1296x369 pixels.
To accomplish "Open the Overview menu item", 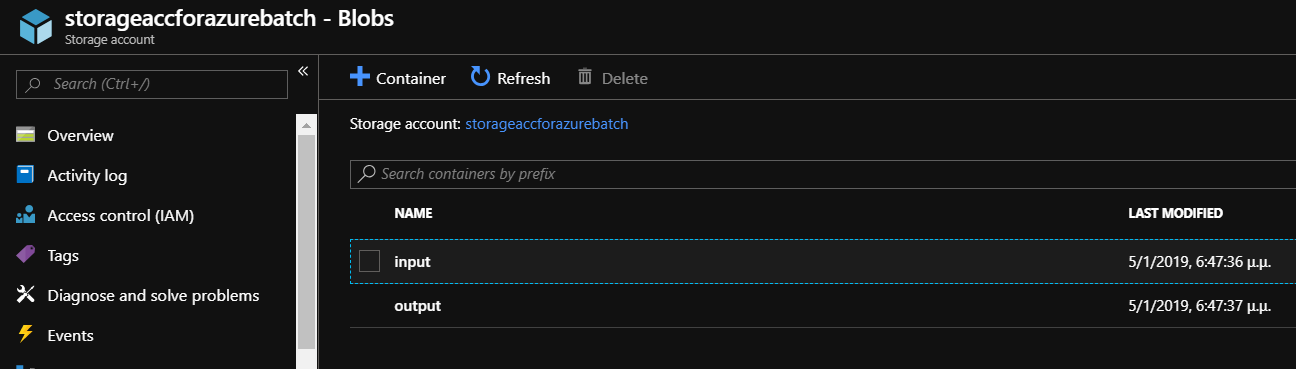I will click(80, 135).
